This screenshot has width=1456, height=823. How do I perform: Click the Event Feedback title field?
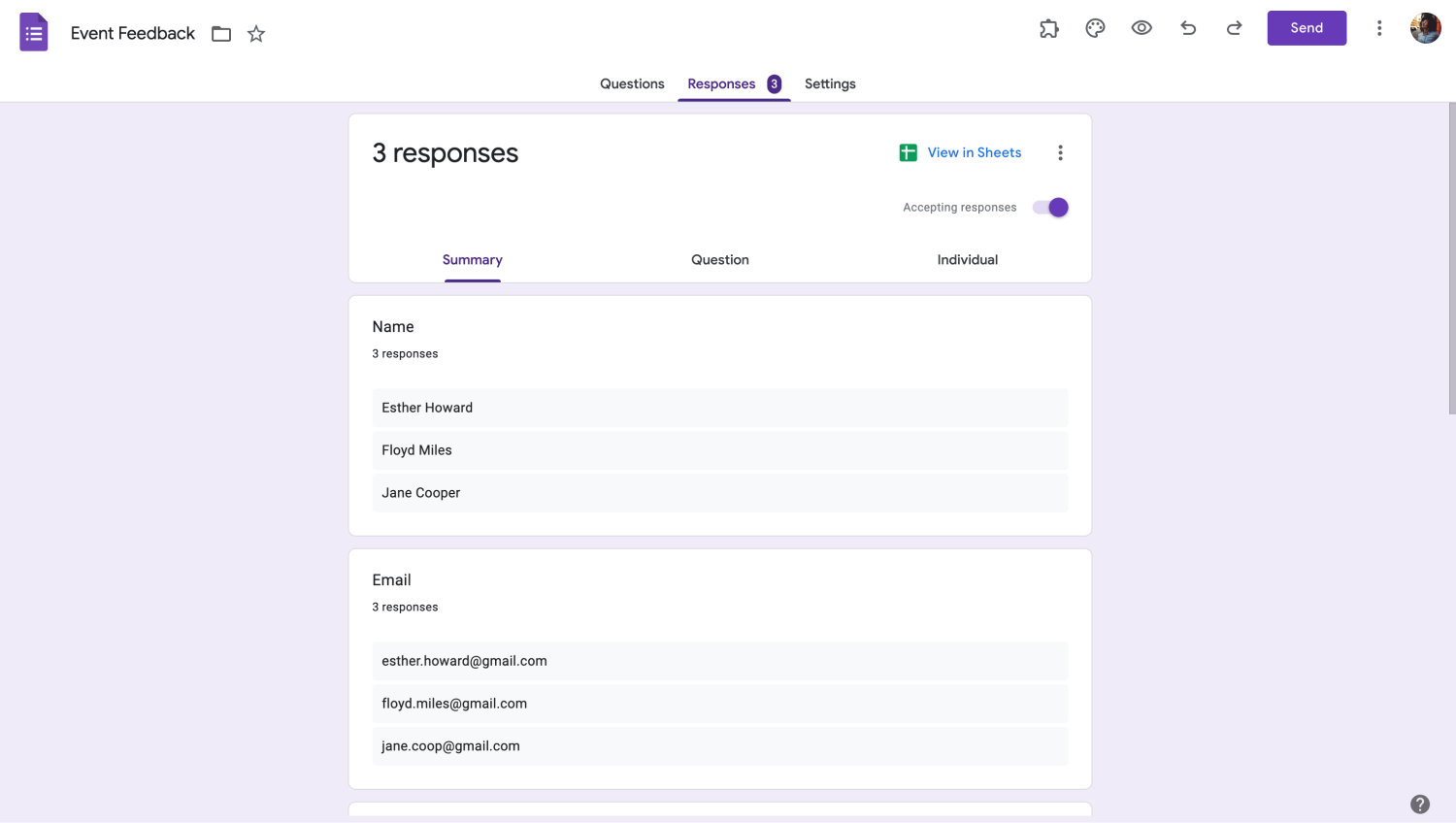pyautogui.click(x=132, y=33)
